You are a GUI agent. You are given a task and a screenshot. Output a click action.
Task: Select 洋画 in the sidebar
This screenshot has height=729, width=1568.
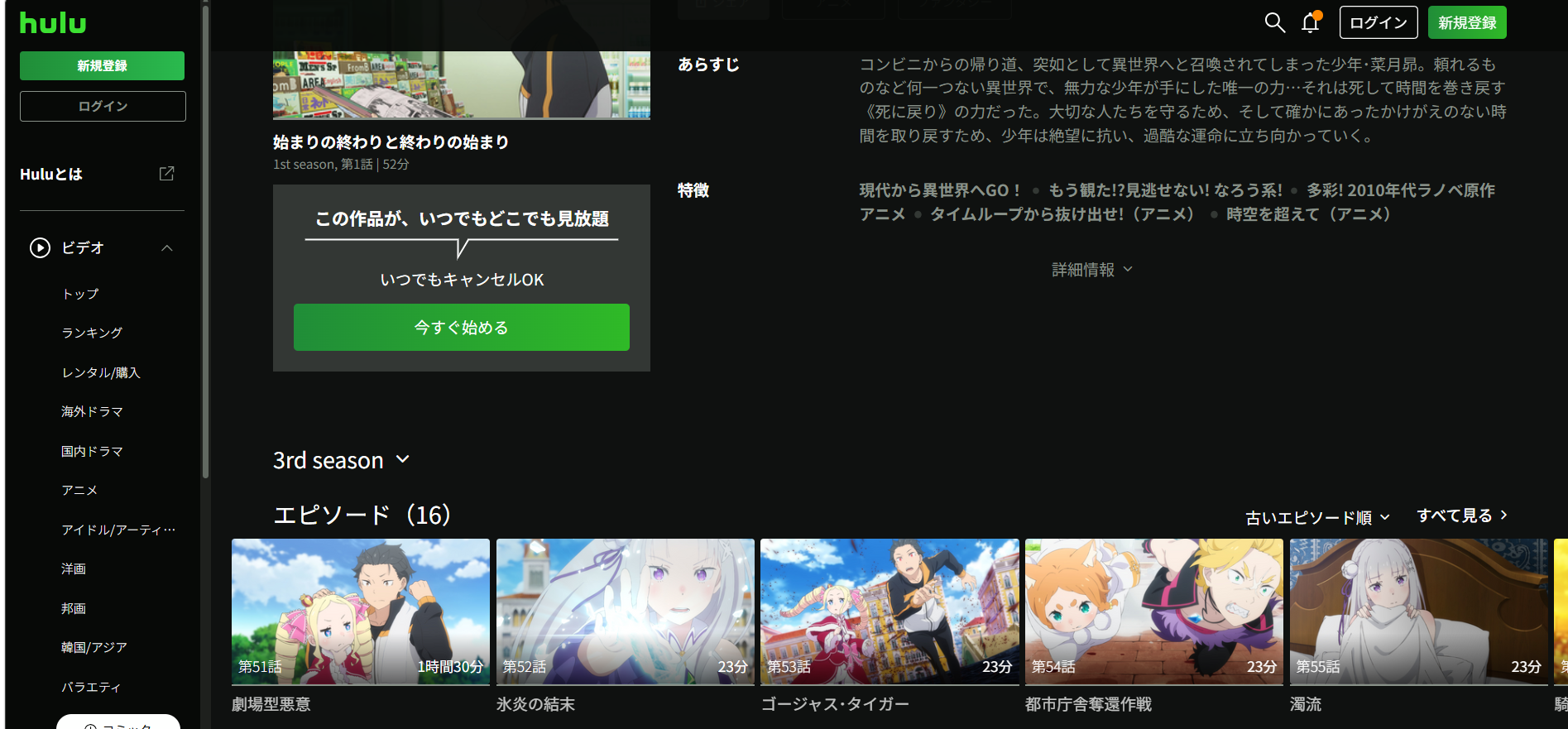click(74, 568)
